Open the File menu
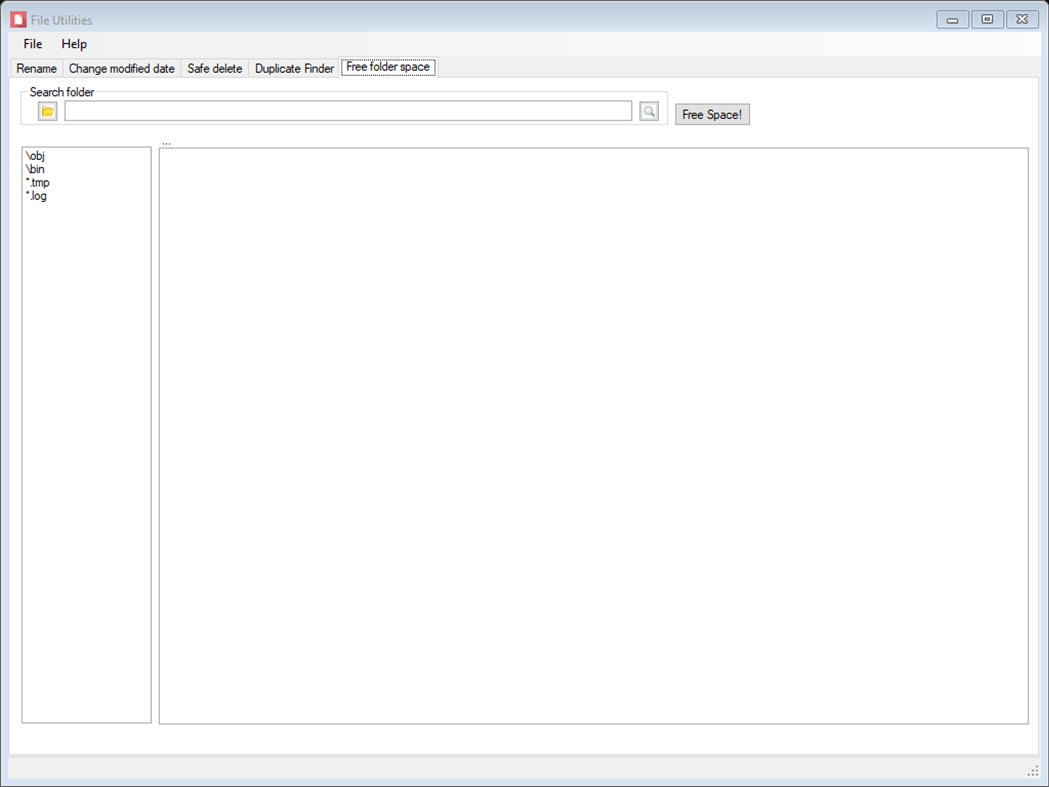 pyautogui.click(x=31, y=44)
